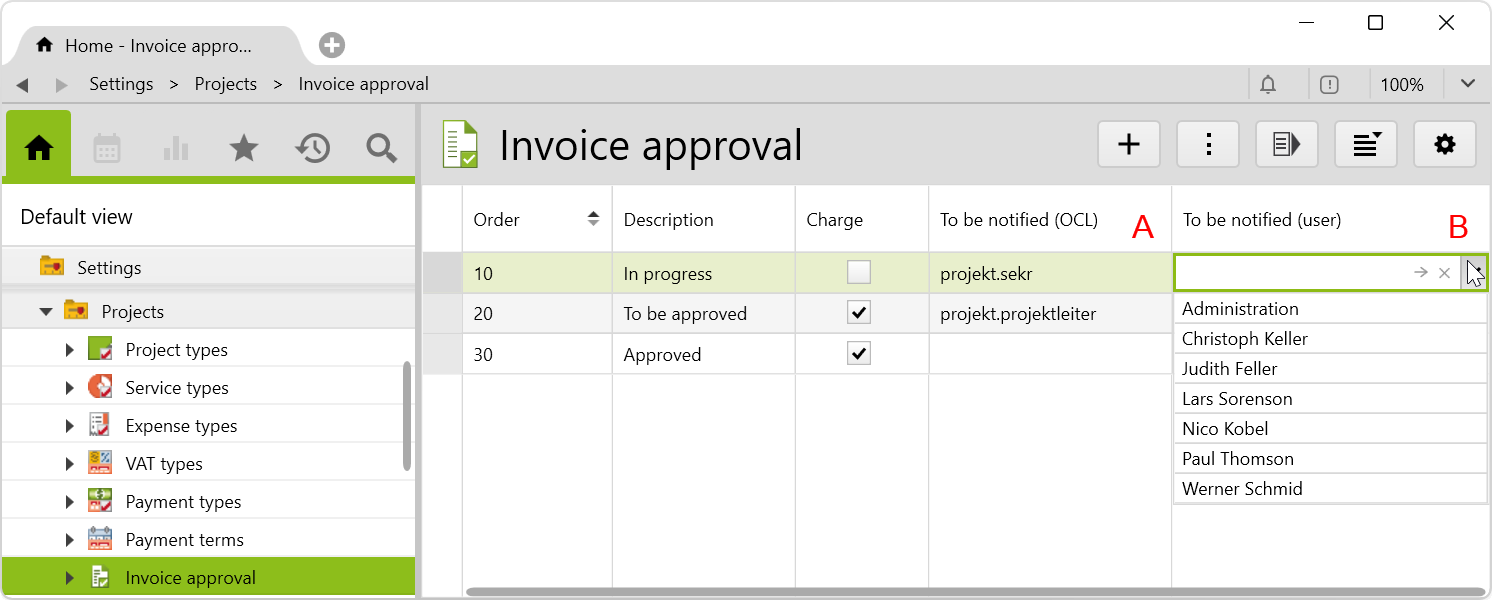Image resolution: width=1492 pixels, height=600 pixels.
Task: Click the Projects breadcrumb link
Action: (225, 84)
